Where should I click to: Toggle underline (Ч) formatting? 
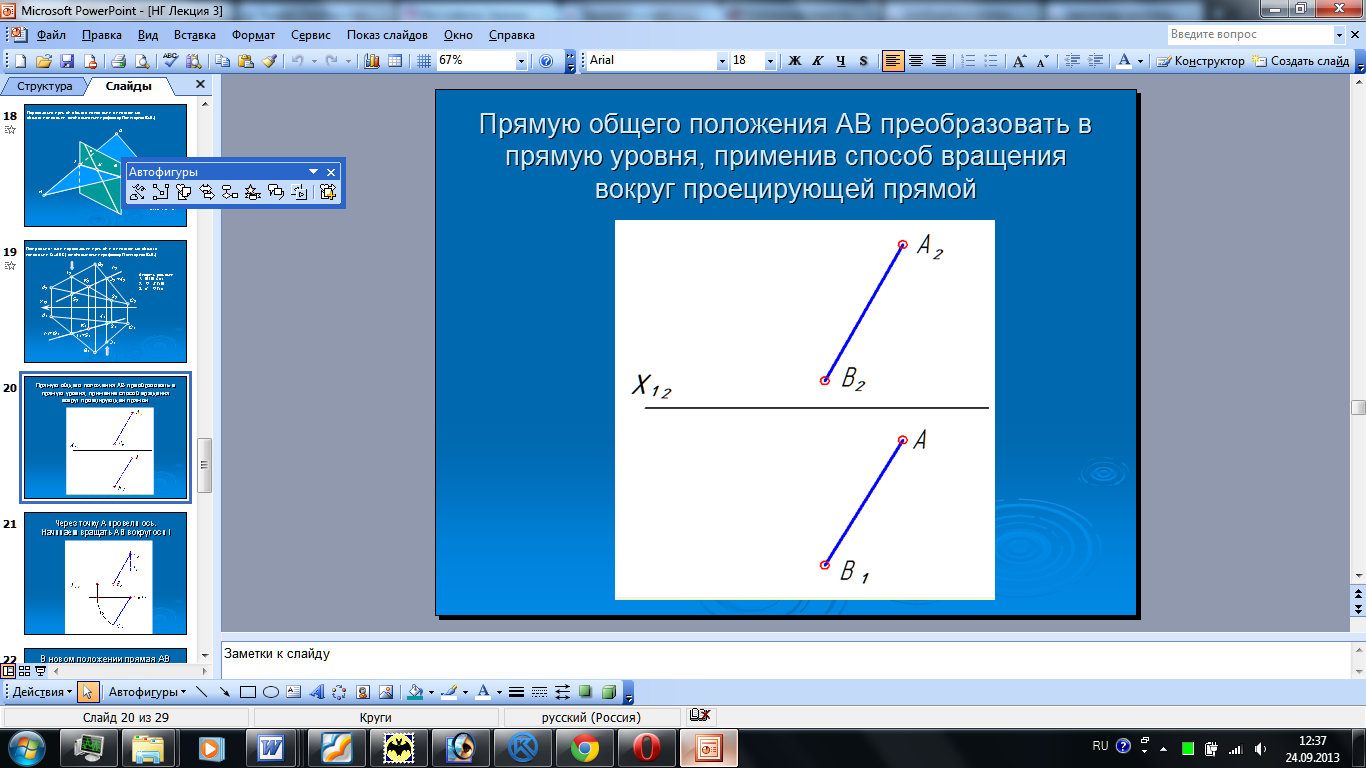point(841,61)
